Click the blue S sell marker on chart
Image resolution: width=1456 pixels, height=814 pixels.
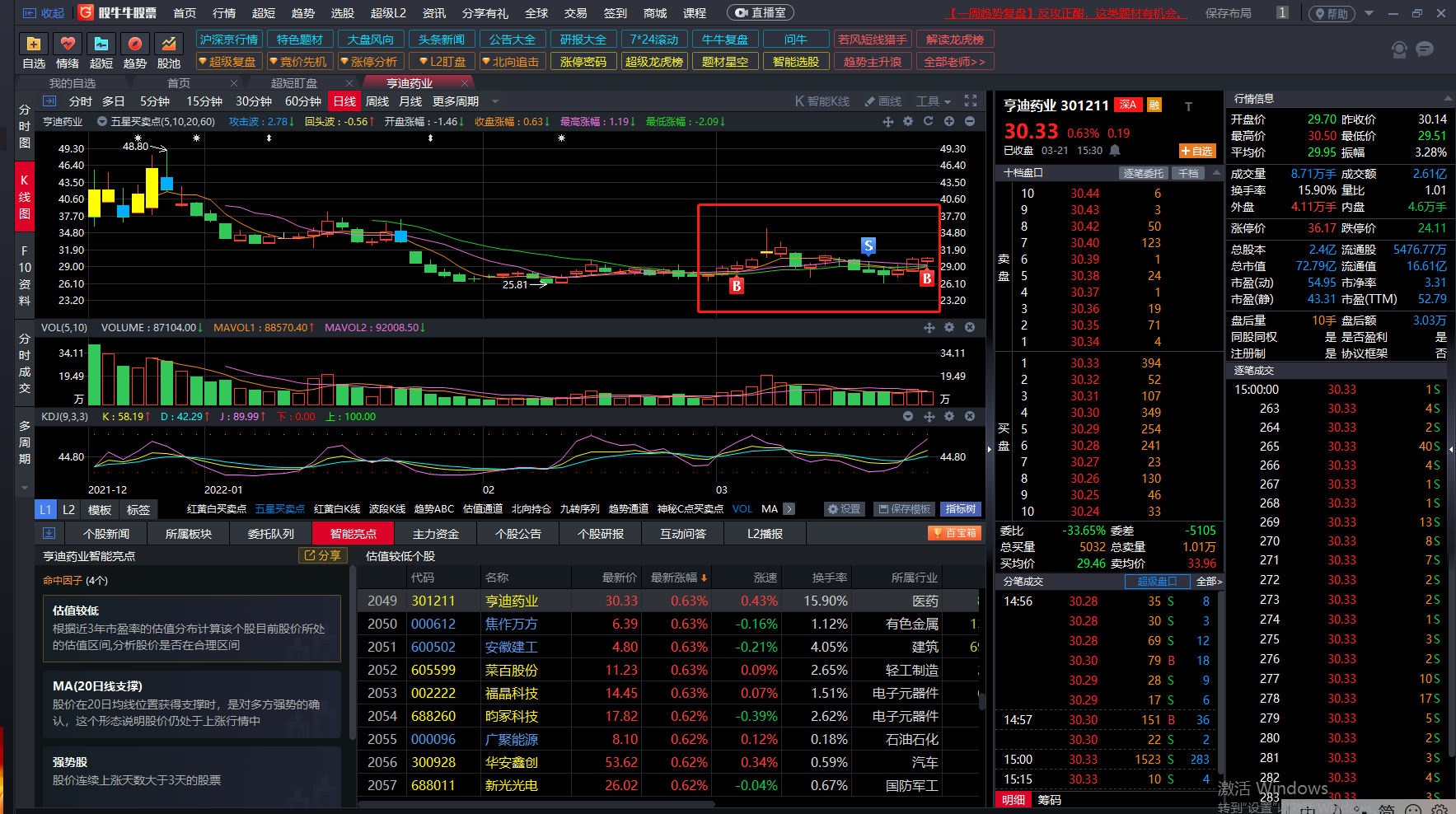tap(868, 246)
